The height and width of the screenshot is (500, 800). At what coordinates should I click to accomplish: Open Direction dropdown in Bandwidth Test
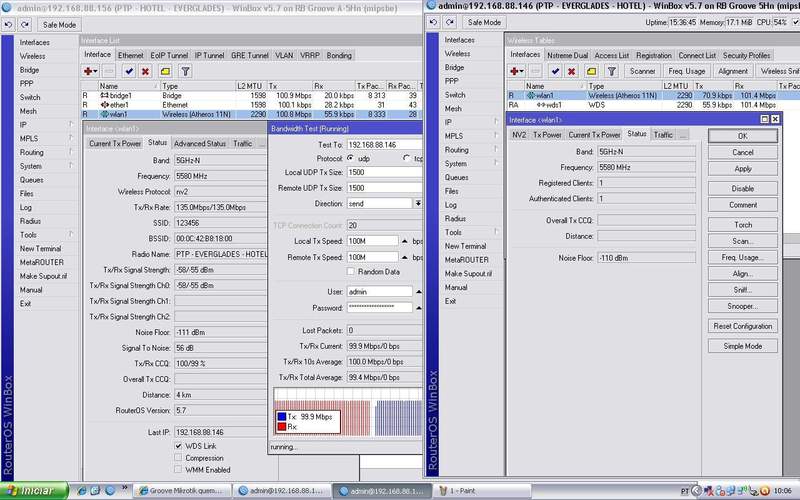click(x=418, y=203)
